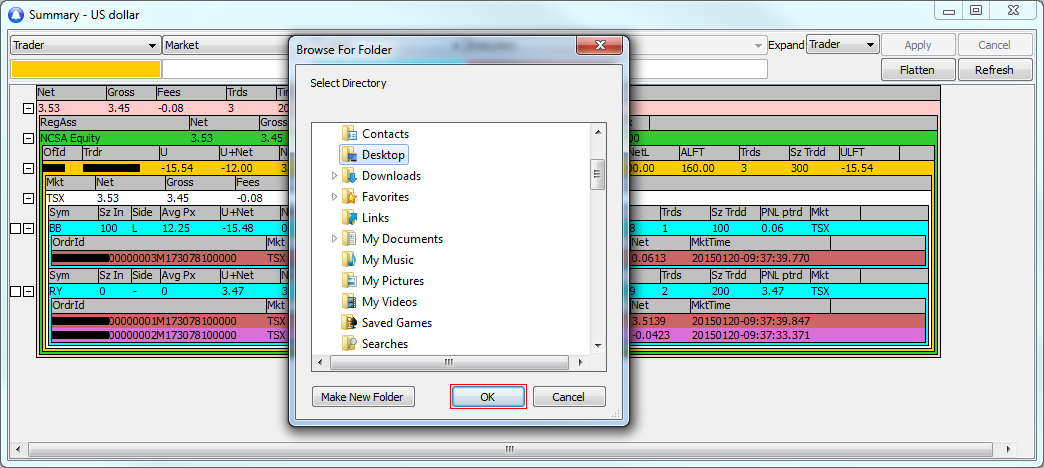Click the Downloads folder icon
Image resolution: width=1044 pixels, height=468 pixels.
[349, 176]
